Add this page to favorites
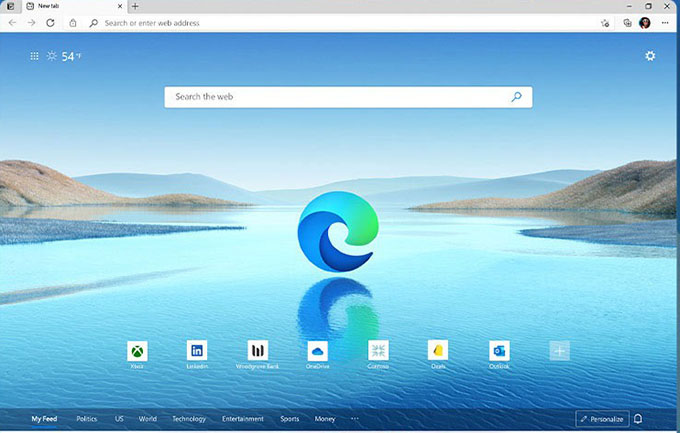 [605, 23]
